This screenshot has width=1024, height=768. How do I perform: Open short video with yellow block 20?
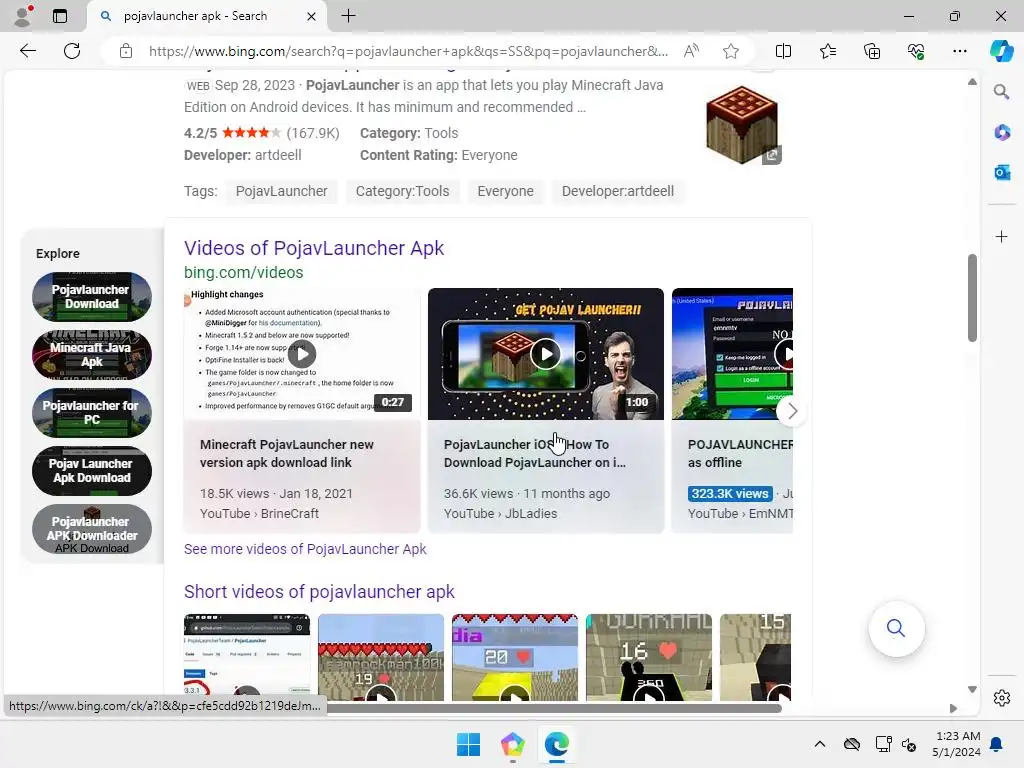515,656
